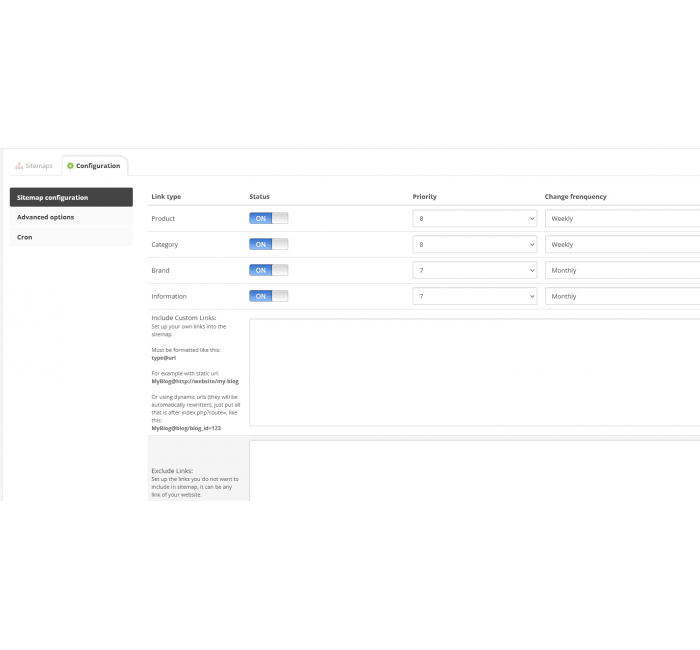Open Category priority dropdown

point(475,244)
